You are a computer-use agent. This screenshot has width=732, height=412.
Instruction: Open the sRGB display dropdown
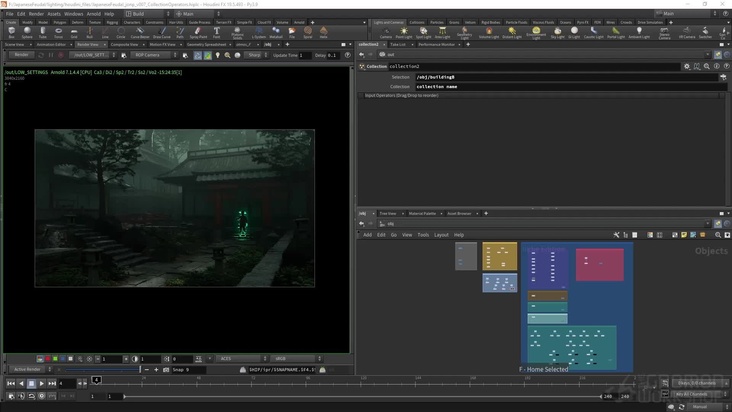297,359
